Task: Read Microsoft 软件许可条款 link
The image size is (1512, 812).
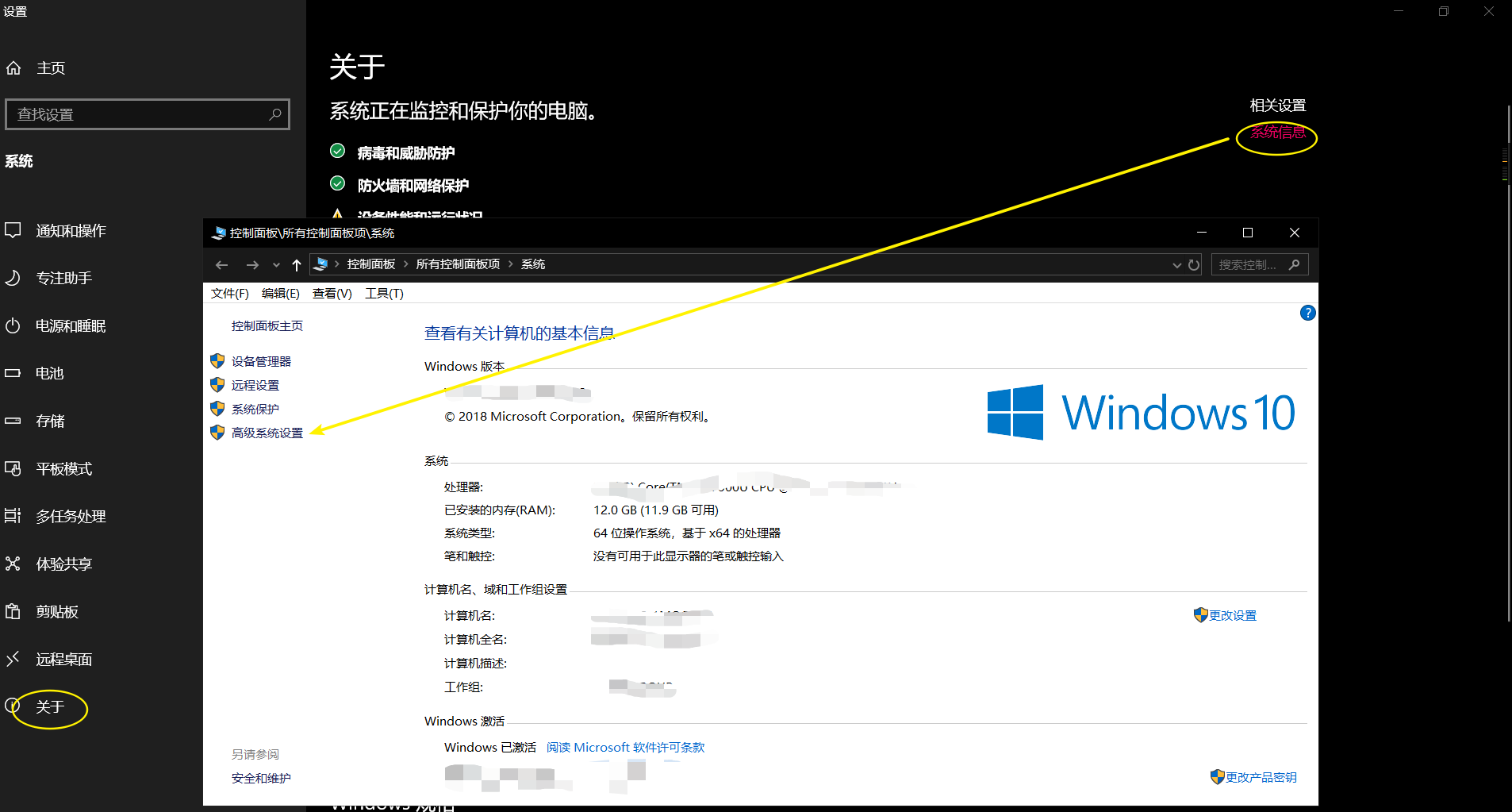Action: coord(626,747)
